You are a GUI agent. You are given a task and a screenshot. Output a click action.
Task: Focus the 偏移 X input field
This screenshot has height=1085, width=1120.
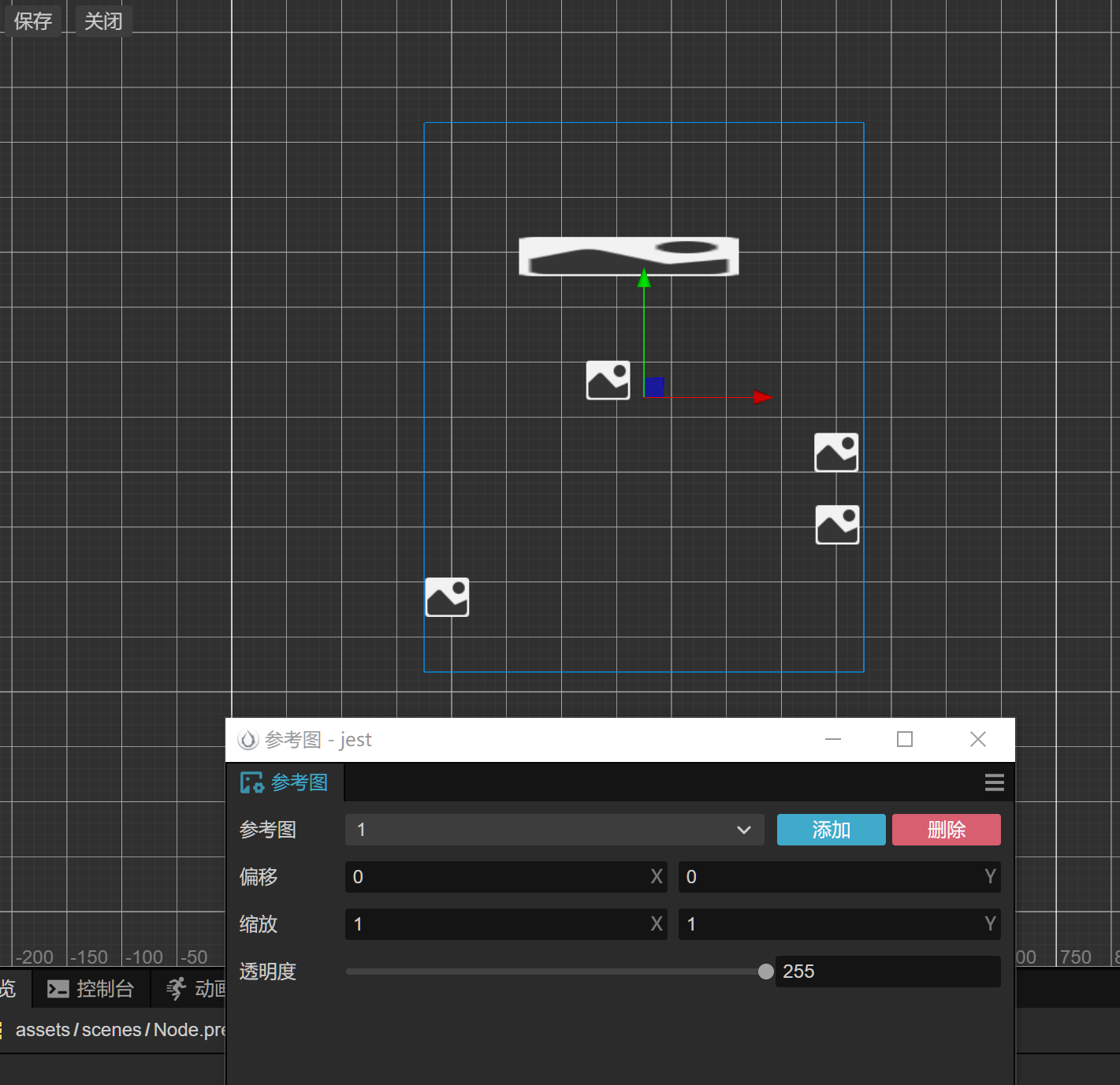coord(506,877)
